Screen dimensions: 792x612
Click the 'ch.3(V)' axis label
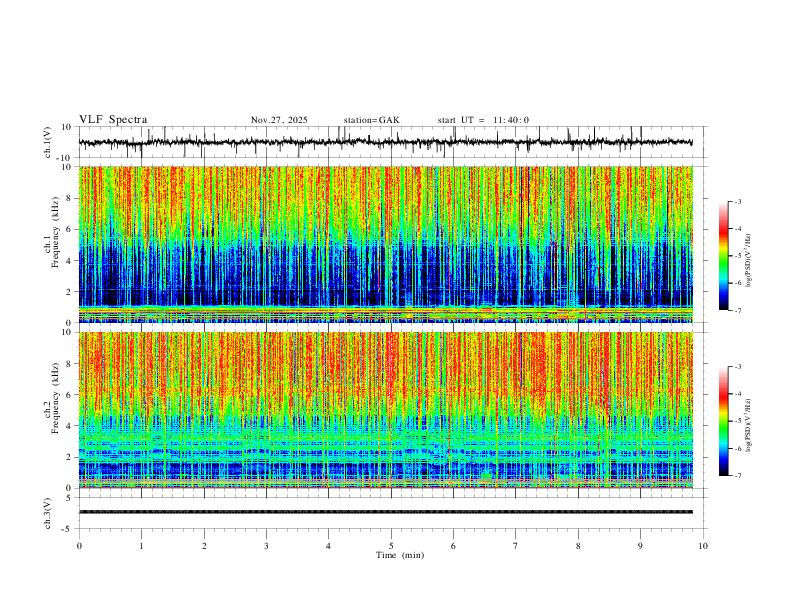click(x=48, y=513)
